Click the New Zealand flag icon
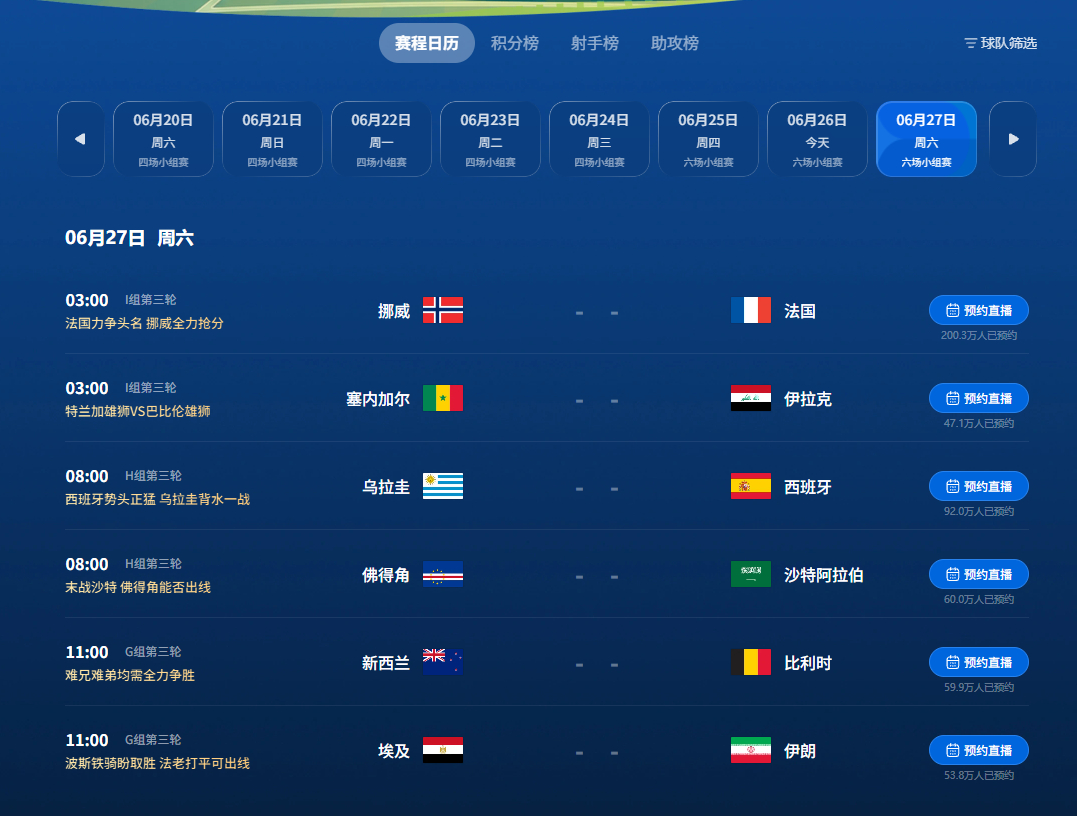 [442, 662]
